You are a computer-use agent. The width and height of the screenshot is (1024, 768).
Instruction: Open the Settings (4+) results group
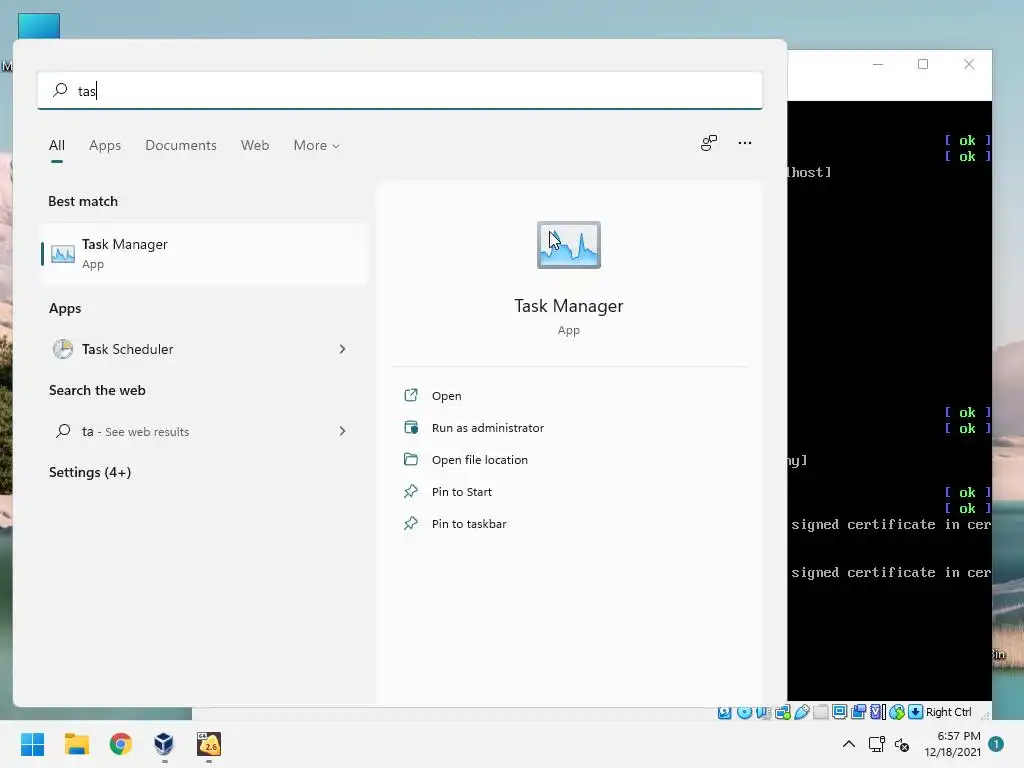click(90, 472)
